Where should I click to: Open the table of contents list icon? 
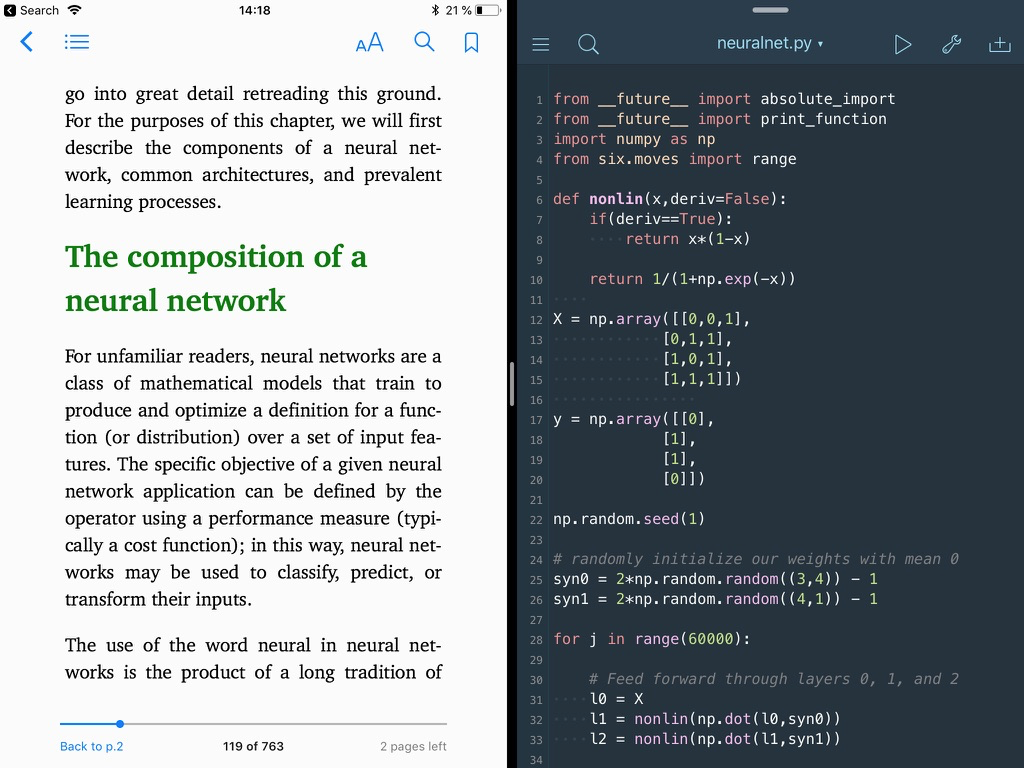(x=76, y=42)
